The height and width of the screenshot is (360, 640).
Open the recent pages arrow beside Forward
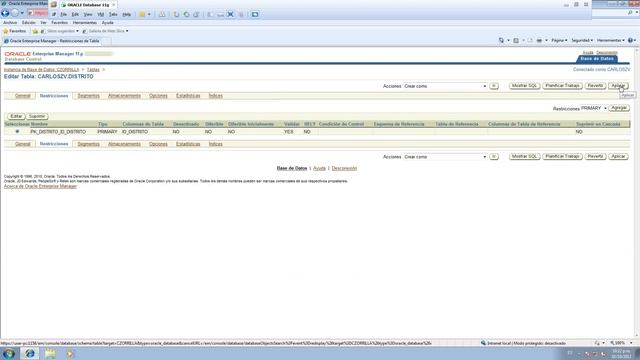22,13
